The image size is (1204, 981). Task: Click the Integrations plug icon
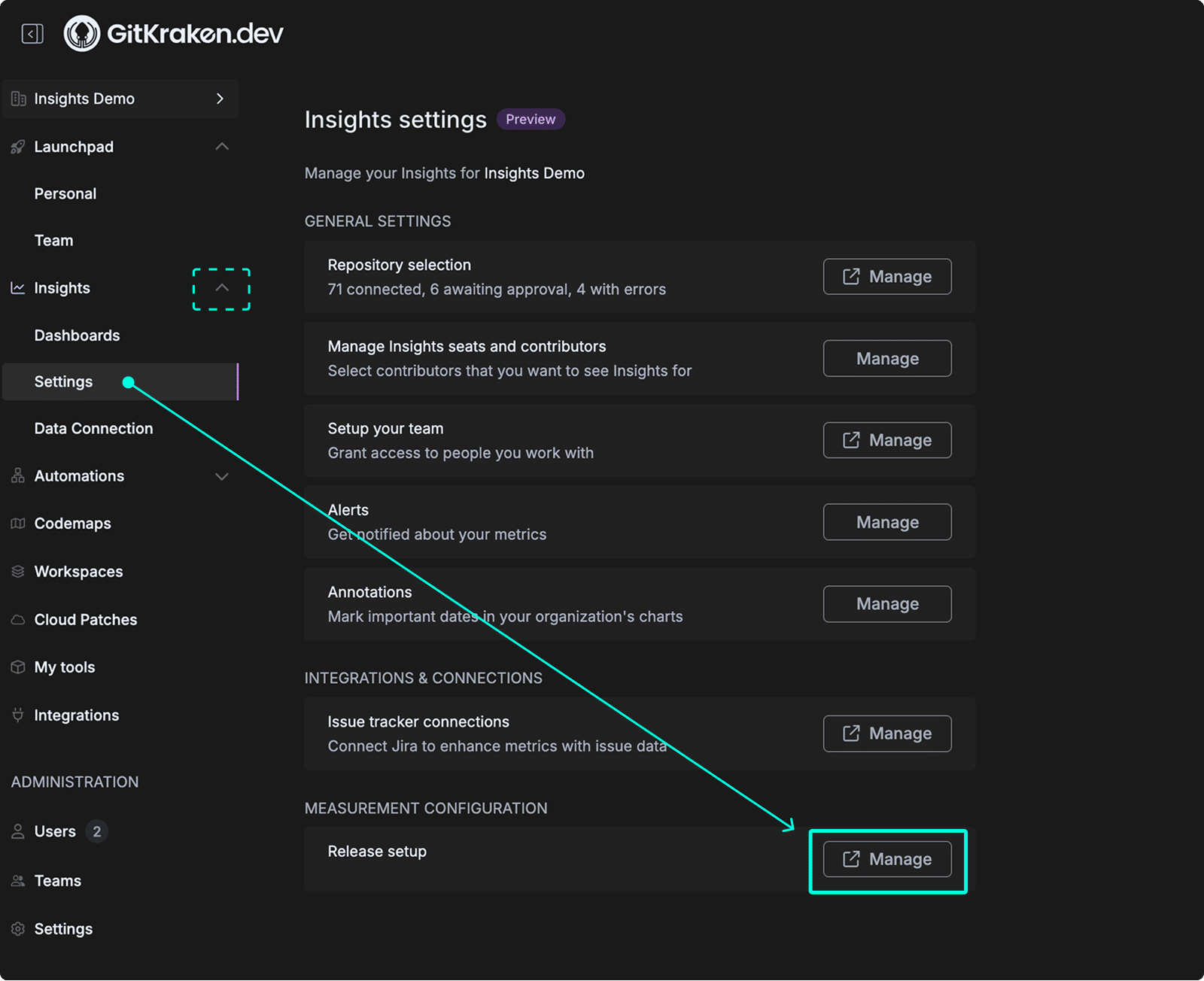(x=17, y=715)
